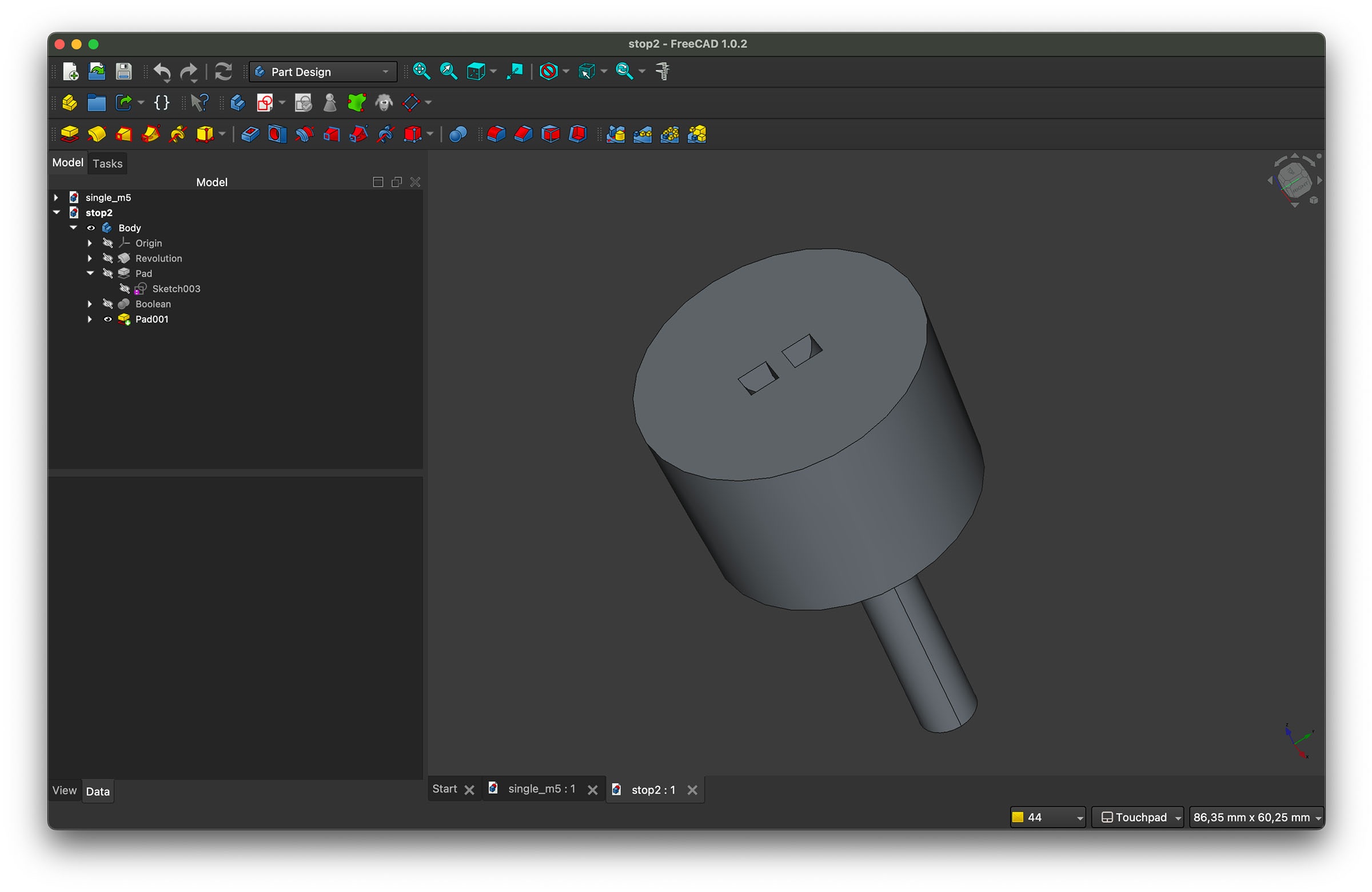
Task: Toggle visibility of Pad001
Action: (x=108, y=319)
